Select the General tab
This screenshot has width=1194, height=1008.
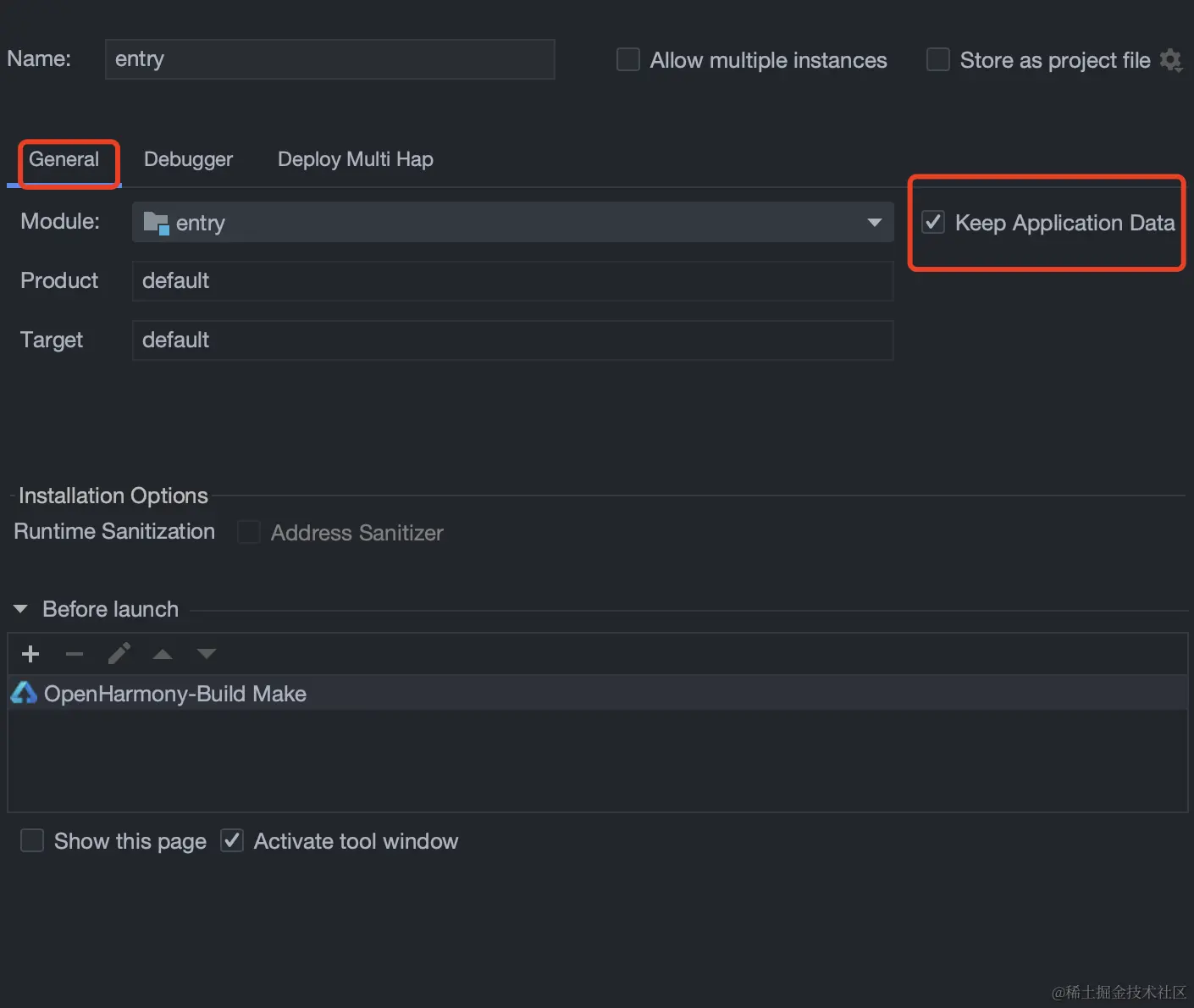64,159
